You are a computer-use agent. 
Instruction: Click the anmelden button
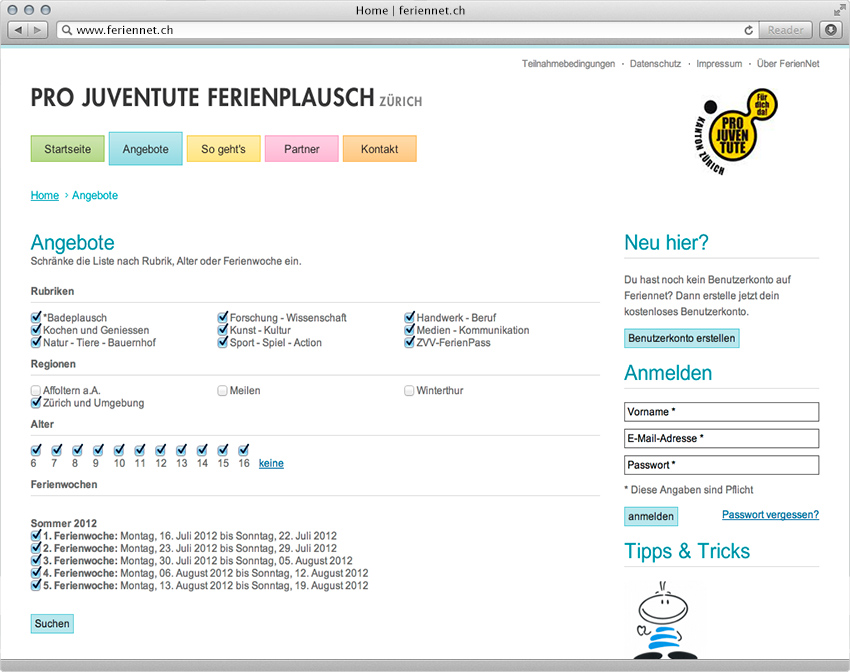pos(651,516)
